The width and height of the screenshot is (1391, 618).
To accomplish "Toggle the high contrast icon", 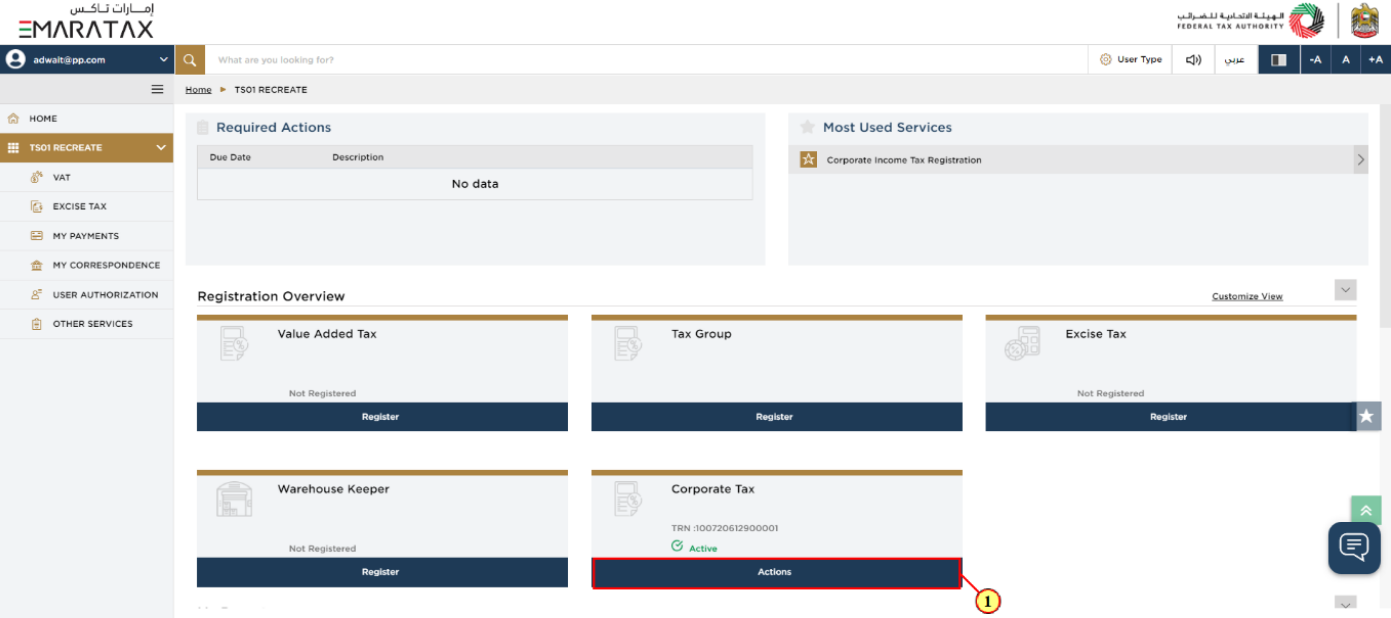I will tap(1278, 59).
